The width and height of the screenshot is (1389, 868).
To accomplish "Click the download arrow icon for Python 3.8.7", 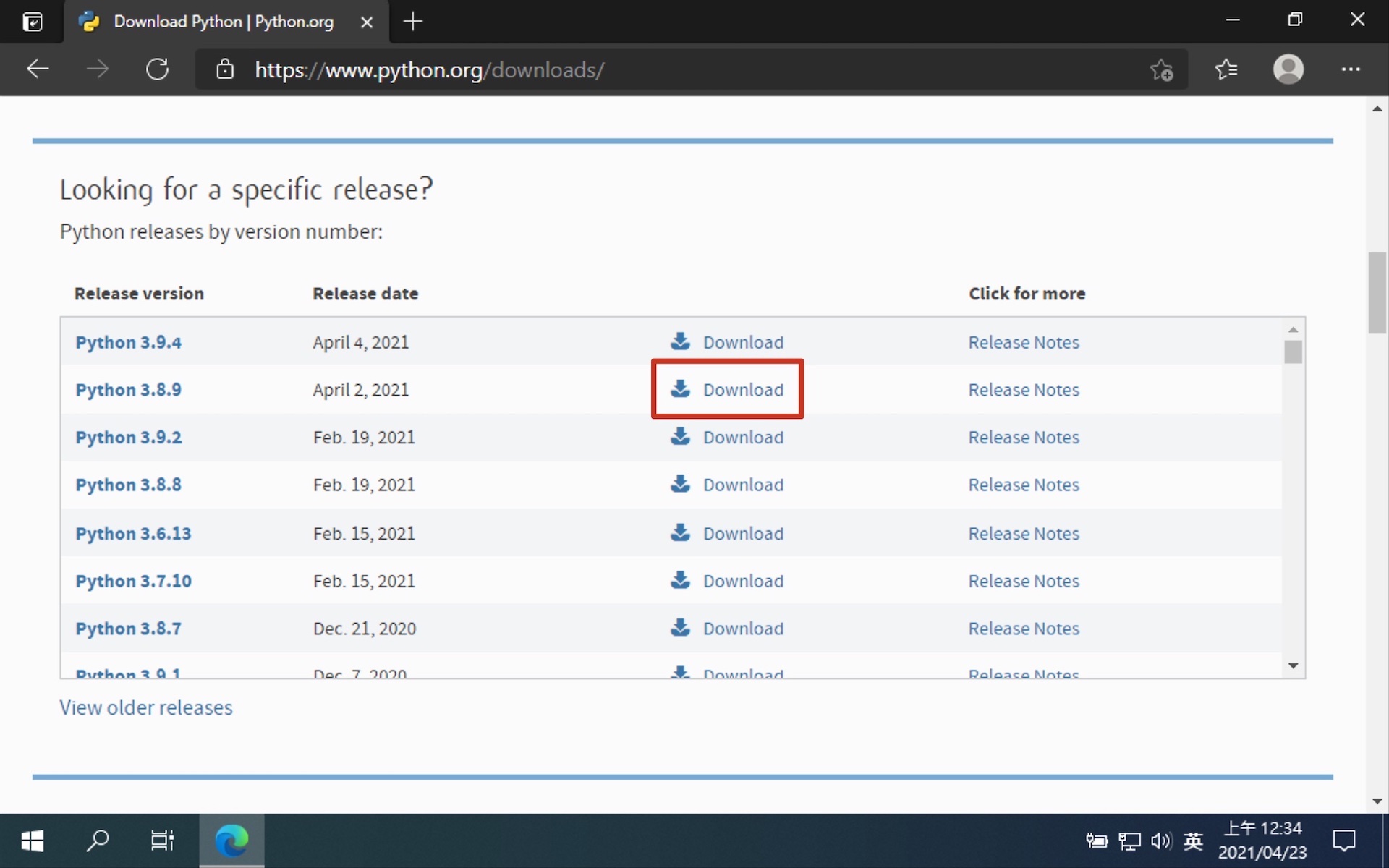I will tap(680, 627).
